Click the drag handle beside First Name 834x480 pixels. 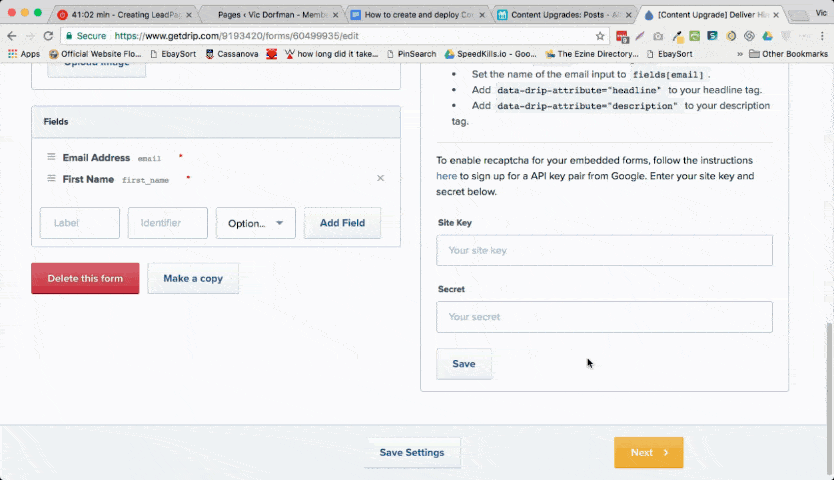50,179
